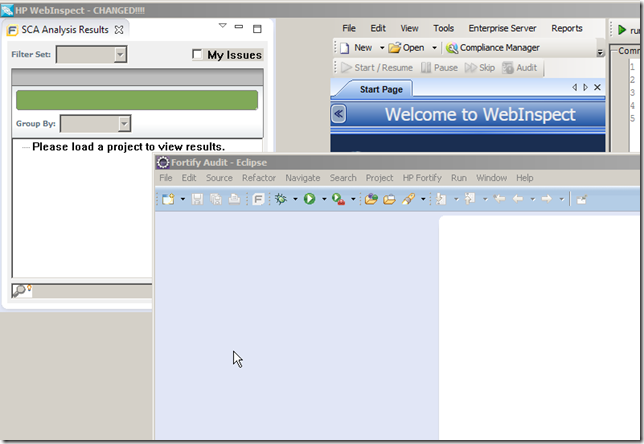Click the view menu triangle in SCA panel

221,29
